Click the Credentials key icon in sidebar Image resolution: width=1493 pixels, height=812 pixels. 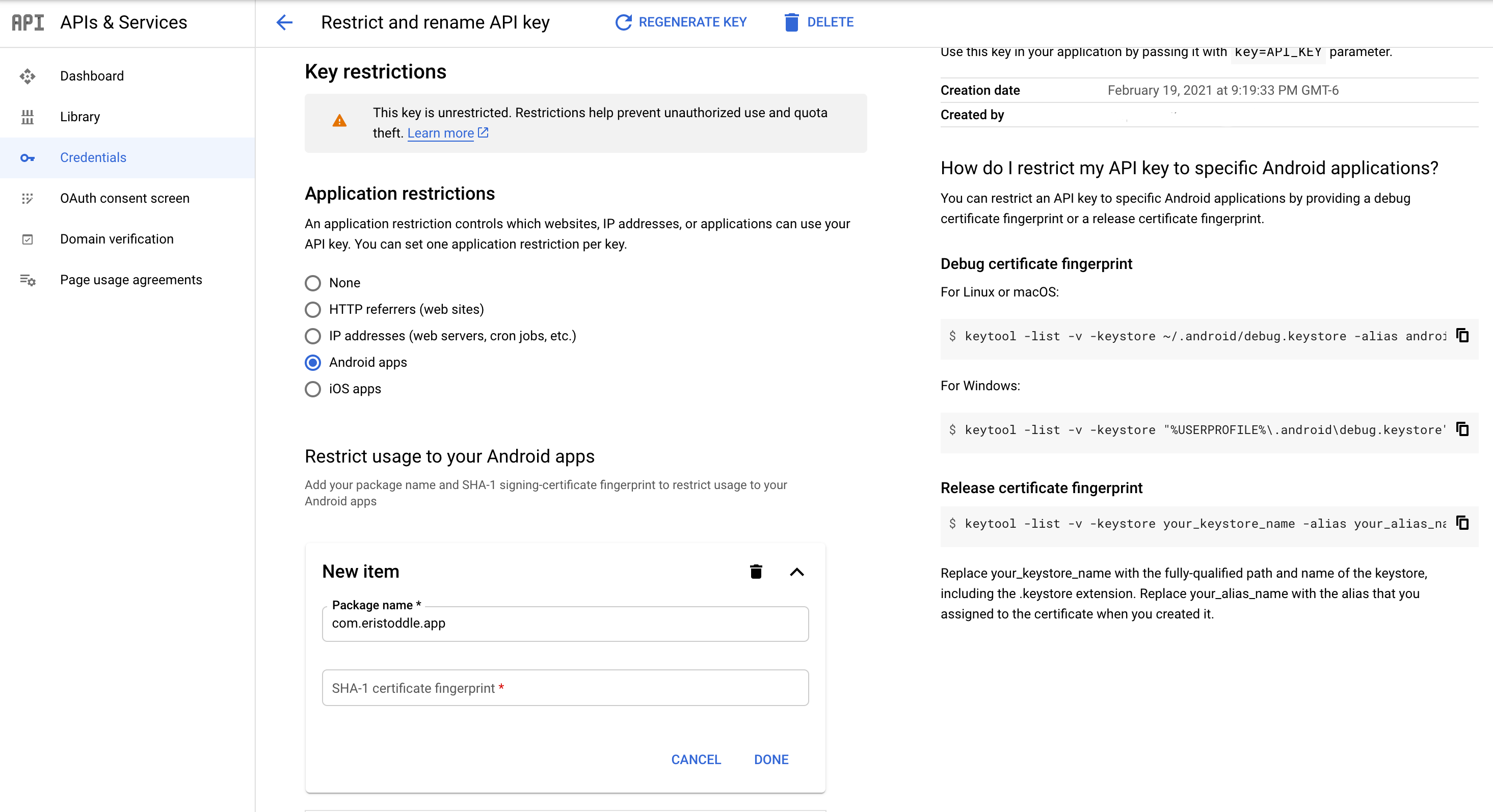tap(27, 157)
